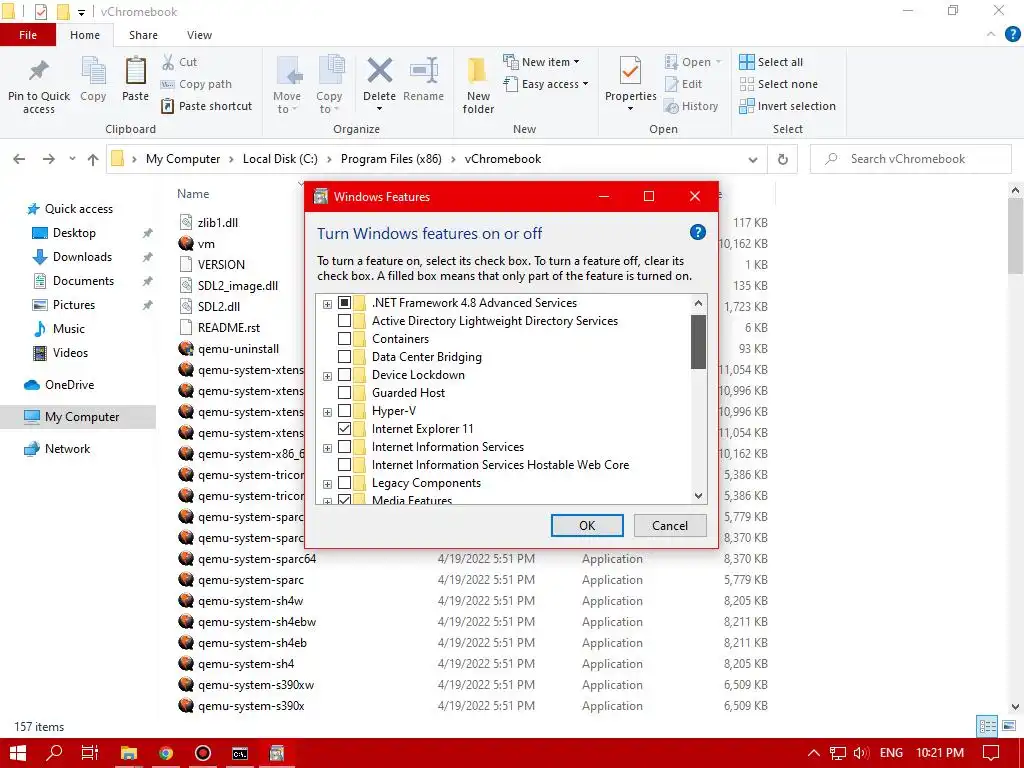Viewport: 1024px width, 768px height.
Task: Open taskbar Search magnifier
Action: 54,753
